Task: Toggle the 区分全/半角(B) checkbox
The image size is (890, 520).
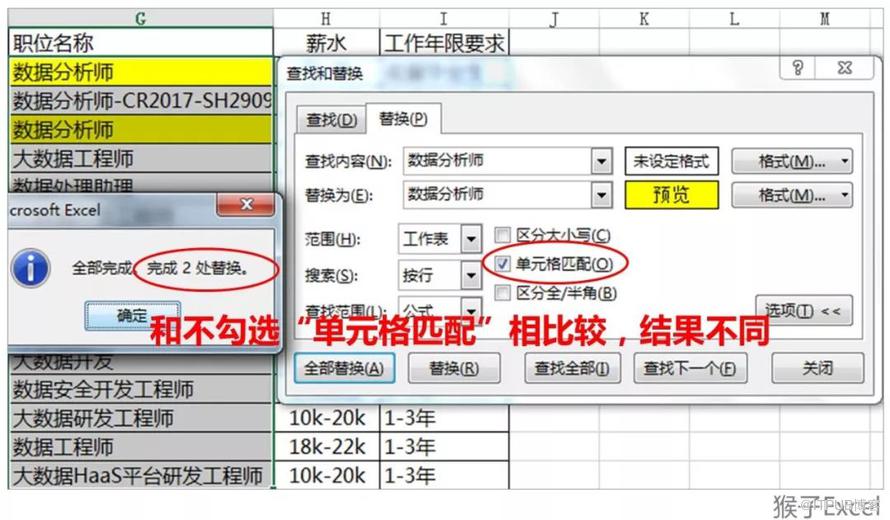Action: 502,293
